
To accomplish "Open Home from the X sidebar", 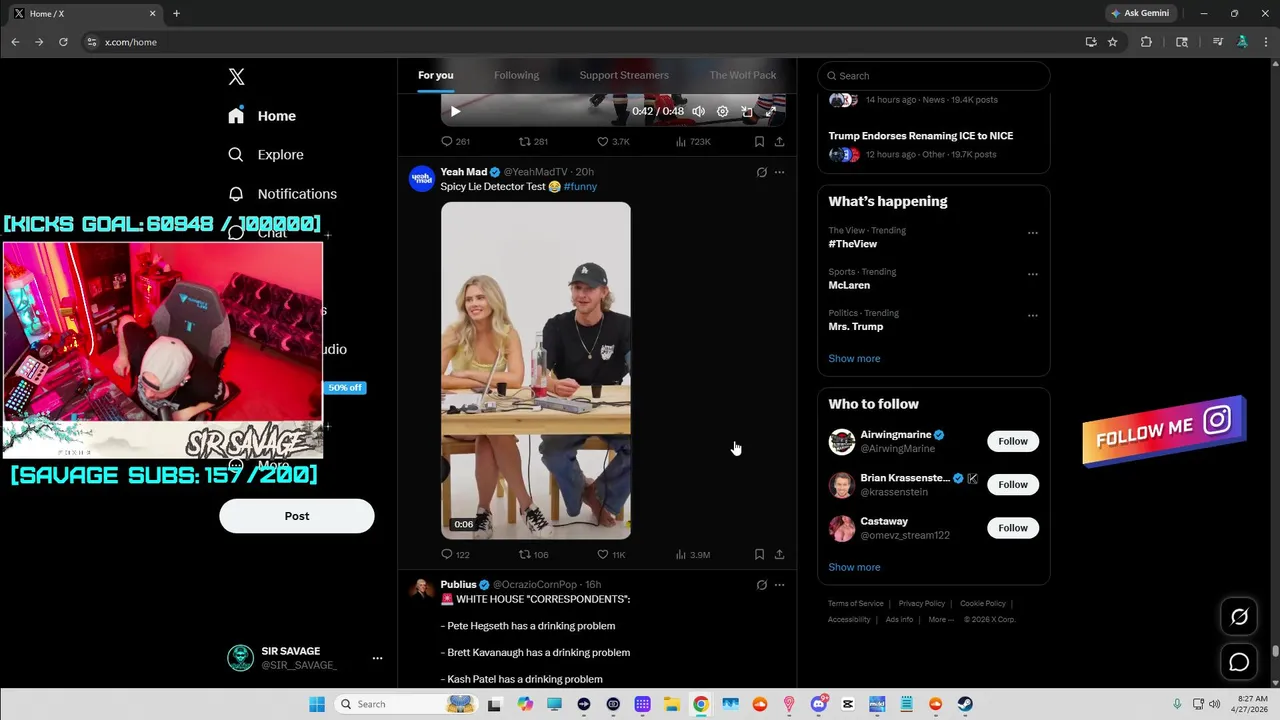I will [262, 116].
